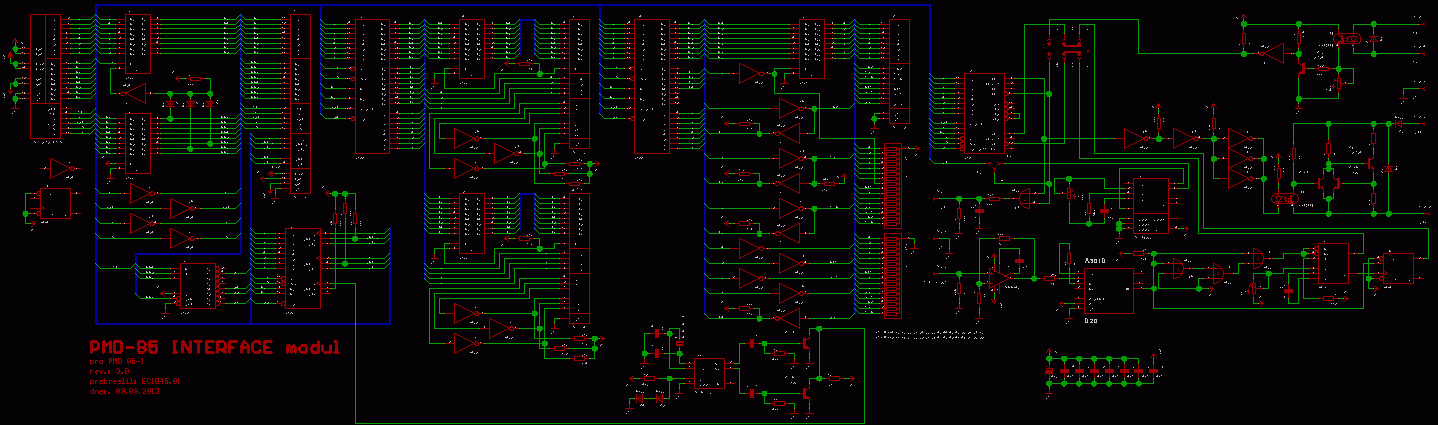Viewport: 1438px width, 425px height.
Task: Click the date line dated 09.03.2013
Action: (125, 391)
